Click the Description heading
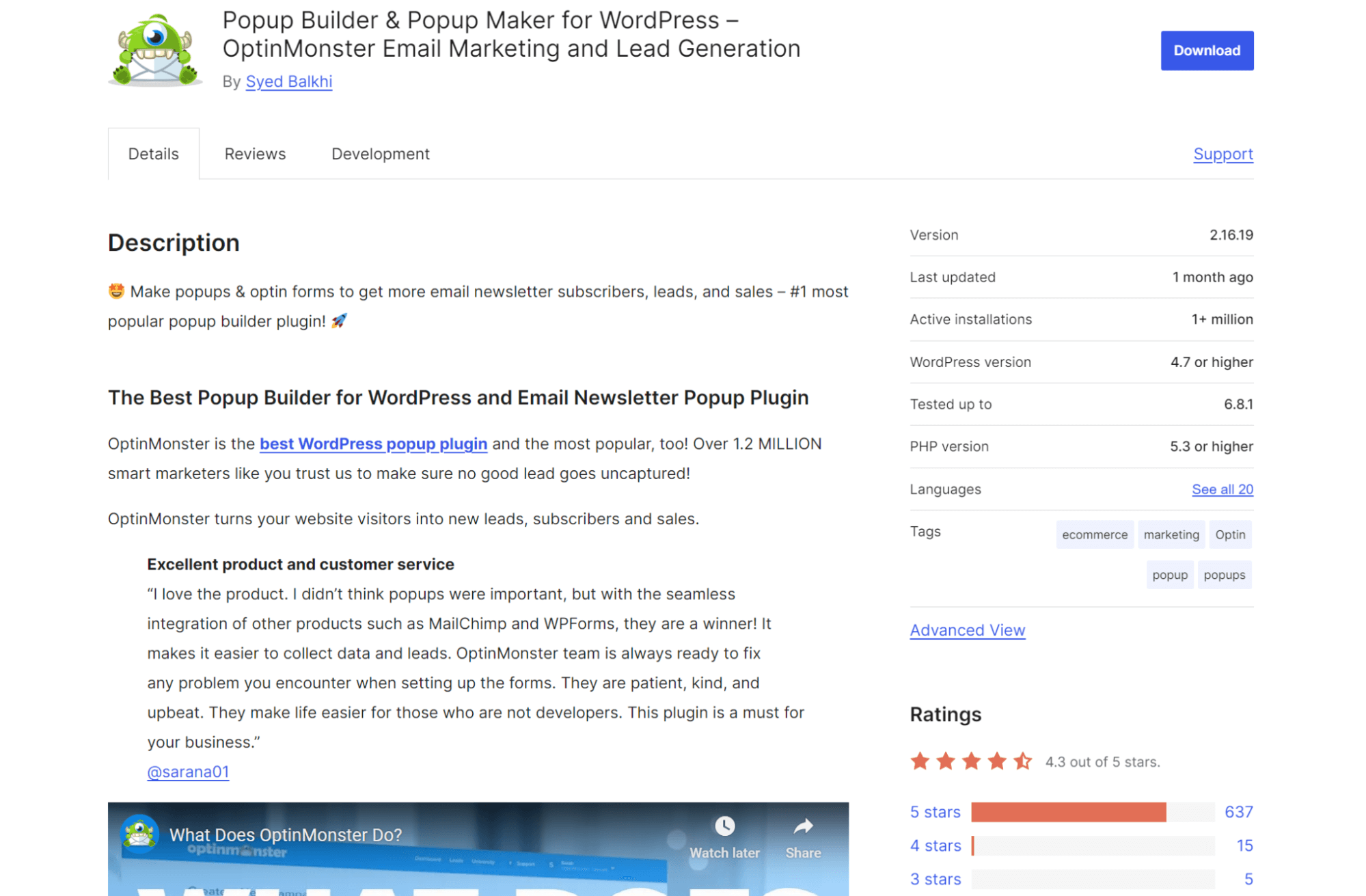This screenshot has width=1366, height=896. coord(174,243)
